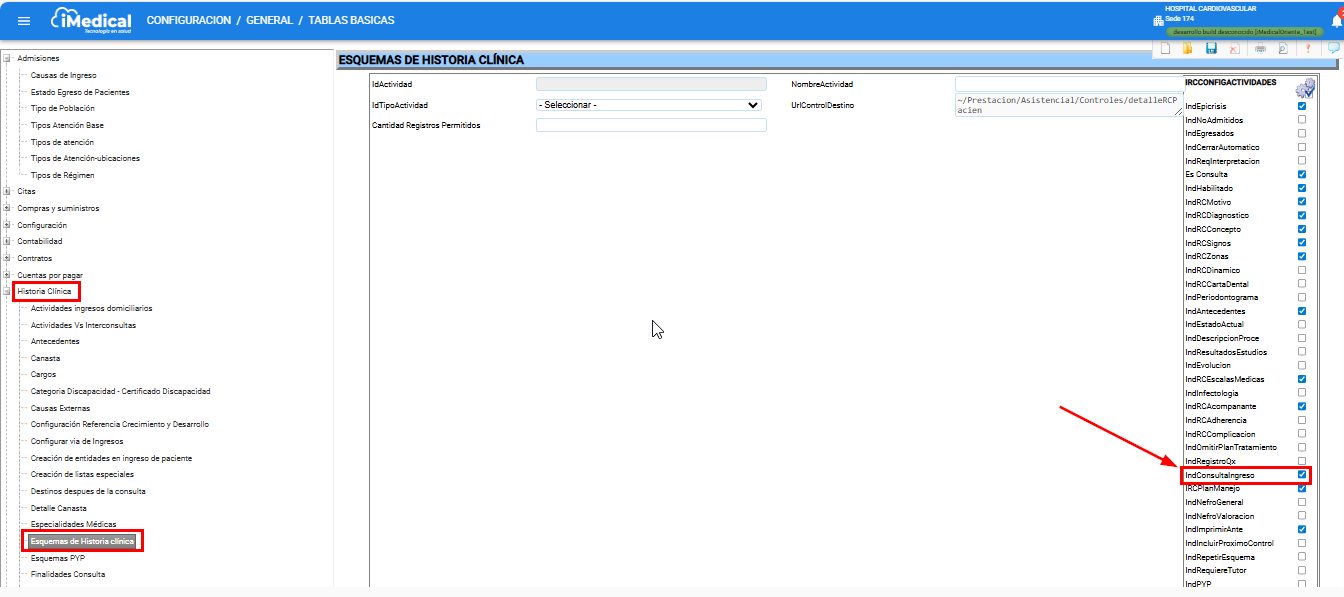Click the Cantidad Registros Permitidos input field
The width and height of the screenshot is (1344, 597).
pos(650,125)
